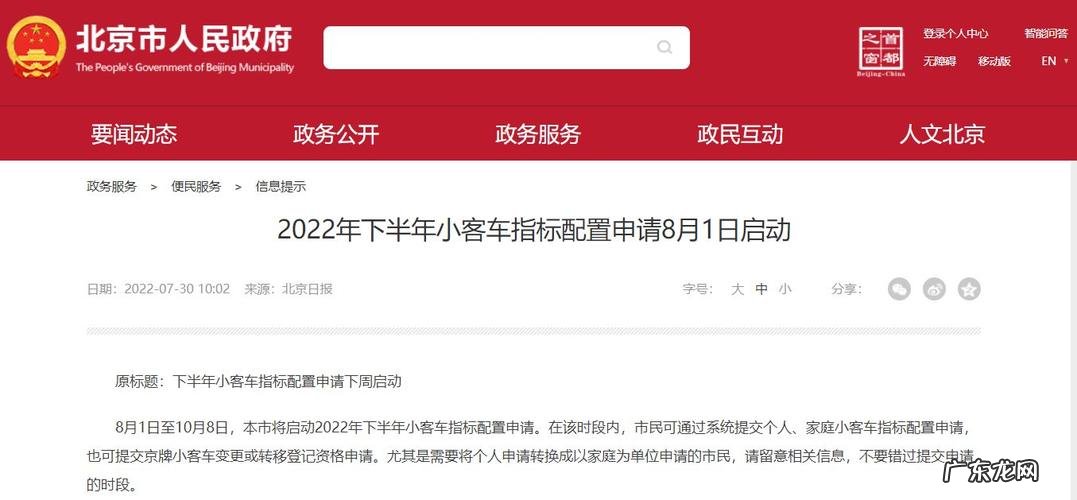The height and width of the screenshot is (500, 1077).
Task: Share article via WeChat icon
Action: tap(898, 289)
